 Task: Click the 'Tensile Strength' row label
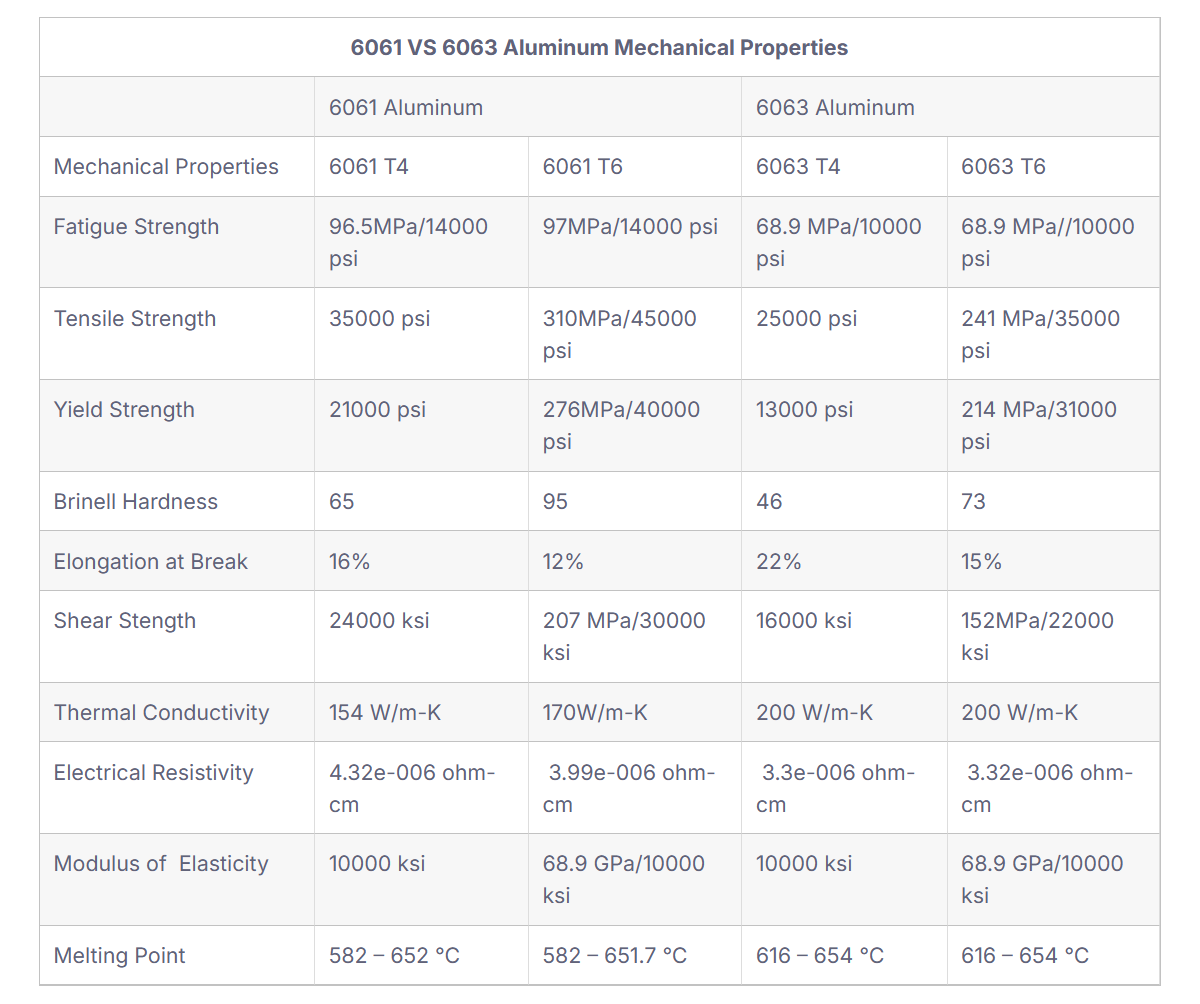(x=135, y=318)
